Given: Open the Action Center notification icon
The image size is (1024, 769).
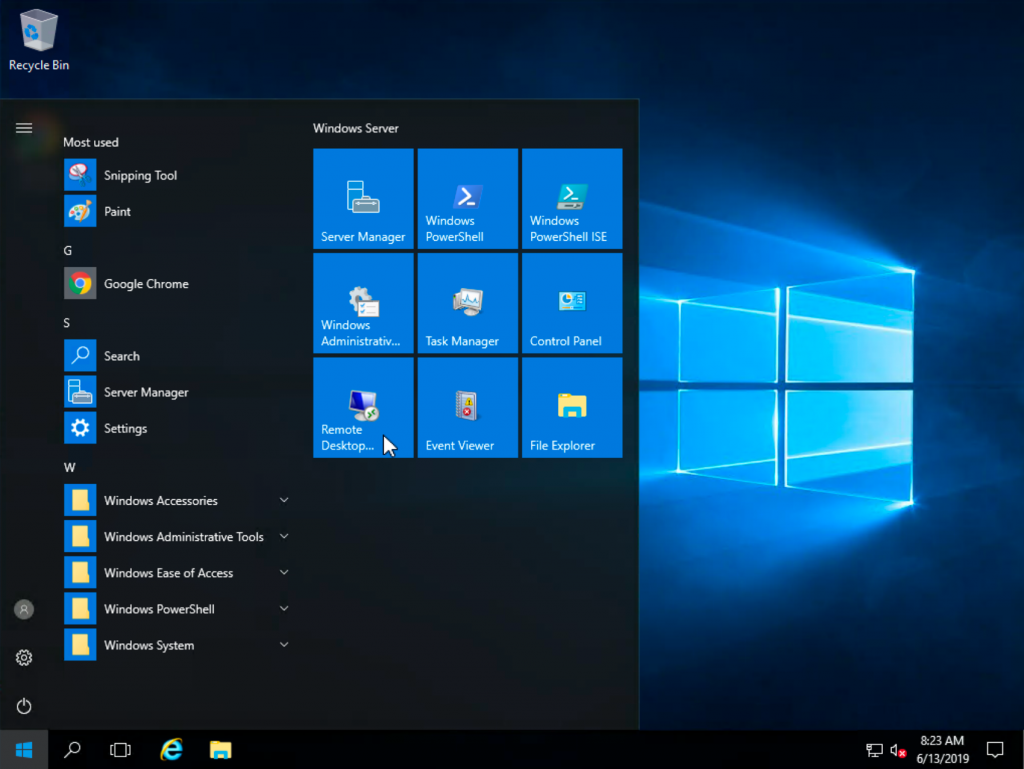Looking at the screenshot, I should pos(995,750).
